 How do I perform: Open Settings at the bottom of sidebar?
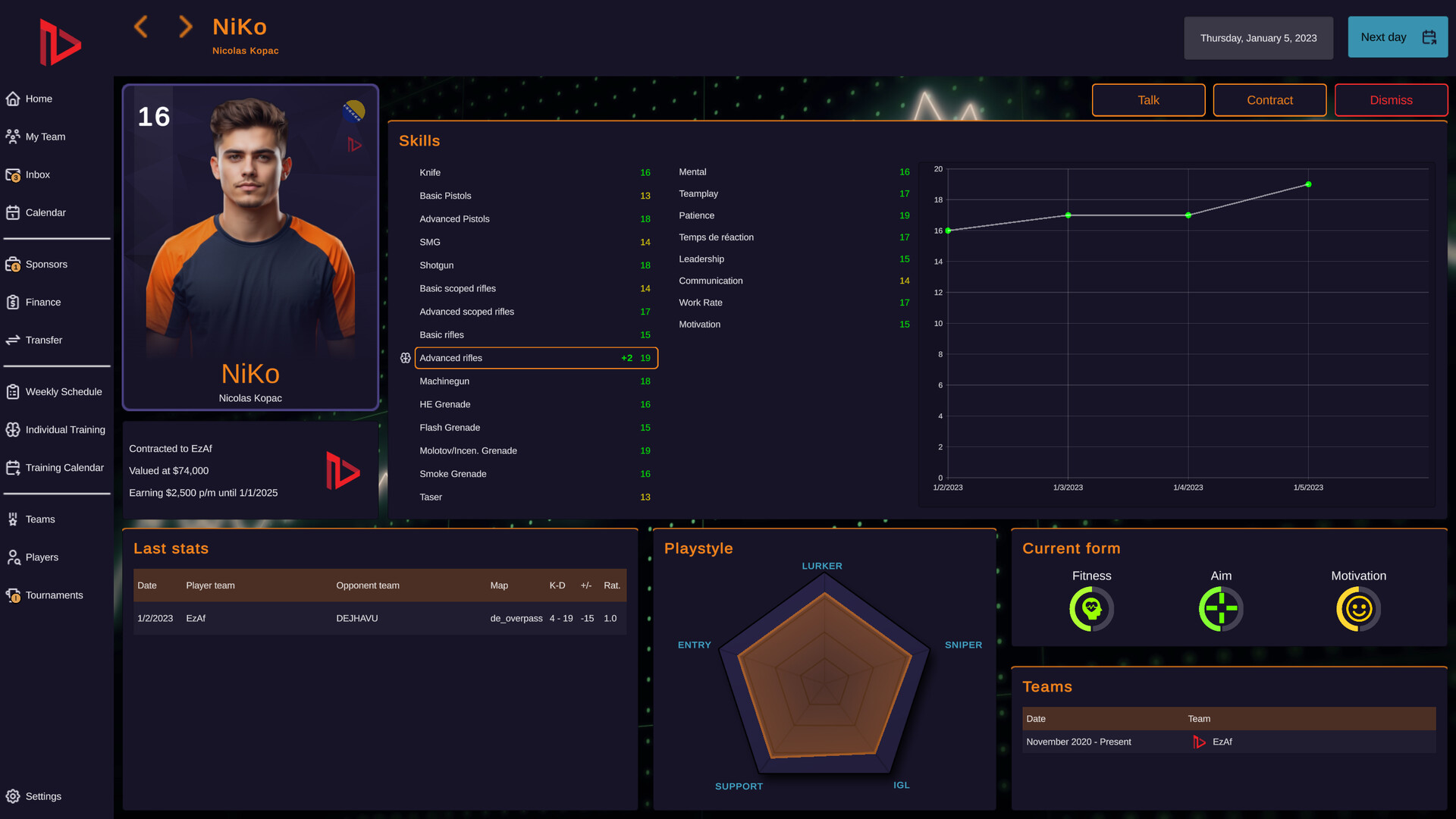pos(36,796)
